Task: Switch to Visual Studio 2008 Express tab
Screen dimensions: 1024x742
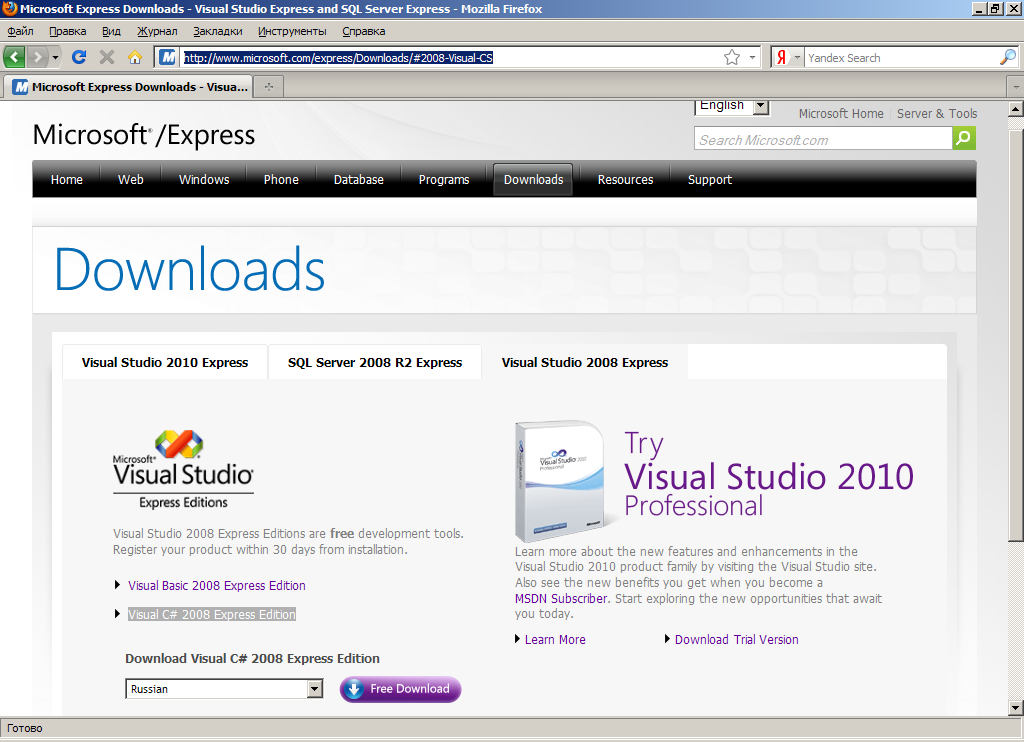Action: [584, 363]
